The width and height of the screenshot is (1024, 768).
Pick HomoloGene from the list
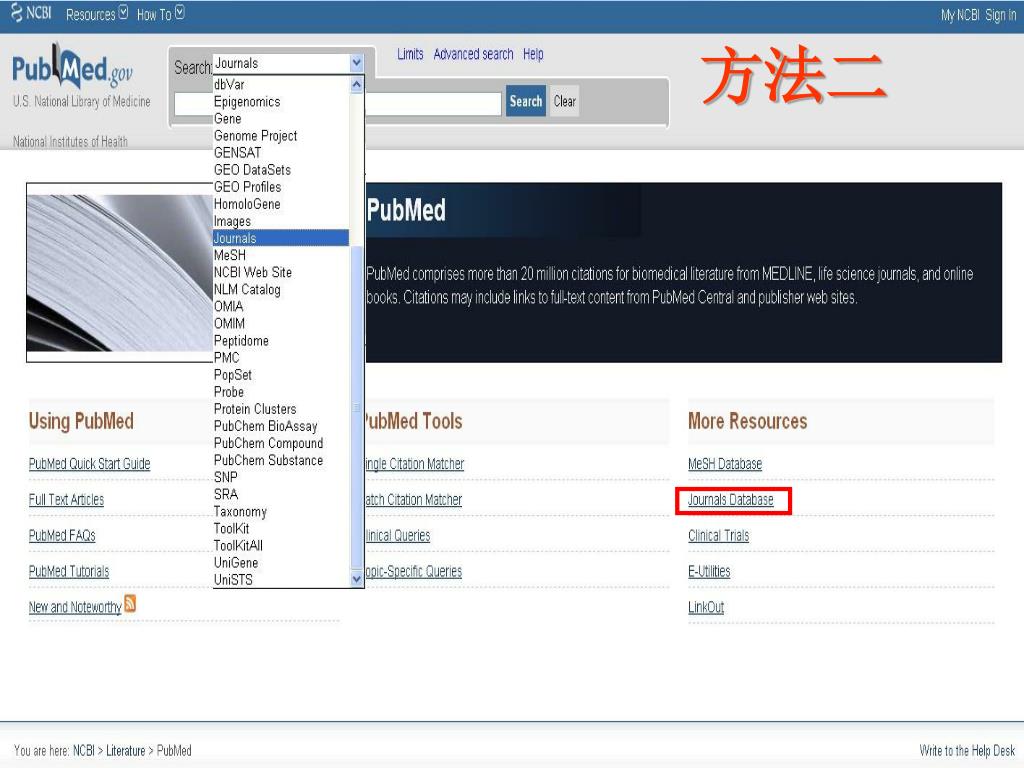click(281, 204)
